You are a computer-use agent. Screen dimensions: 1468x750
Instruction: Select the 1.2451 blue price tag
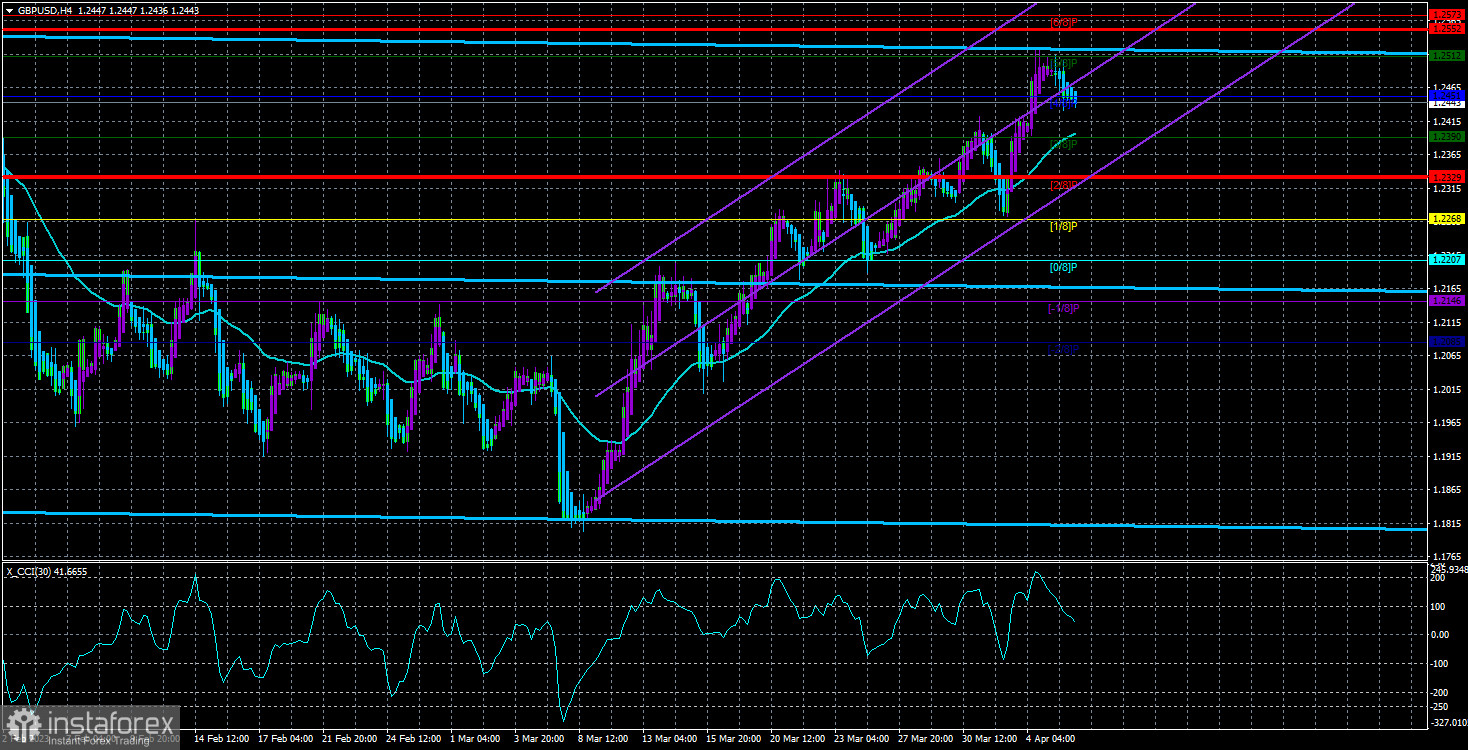click(1447, 95)
